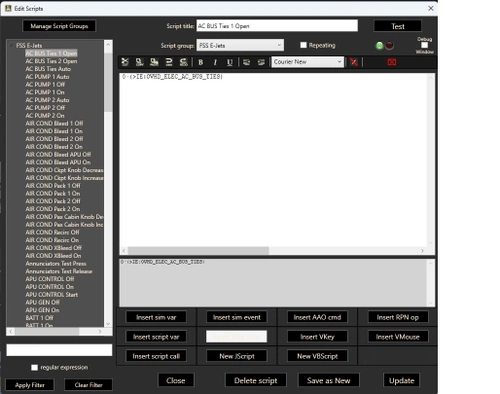Toggle the Debug Window checkbox
This screenshot has width=500, height=394.
pos(424,45)
